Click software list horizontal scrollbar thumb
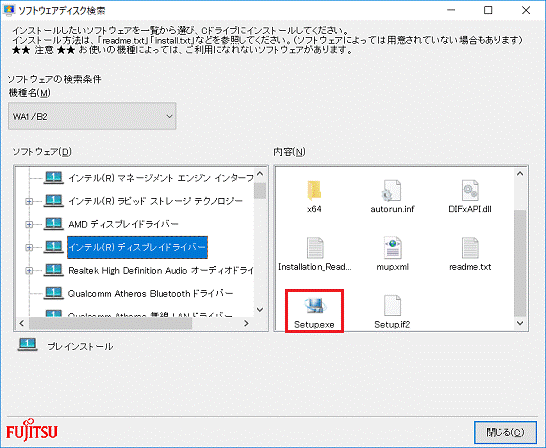The width and height of the screenshot is (546, 448). click(x=110, y=323)
